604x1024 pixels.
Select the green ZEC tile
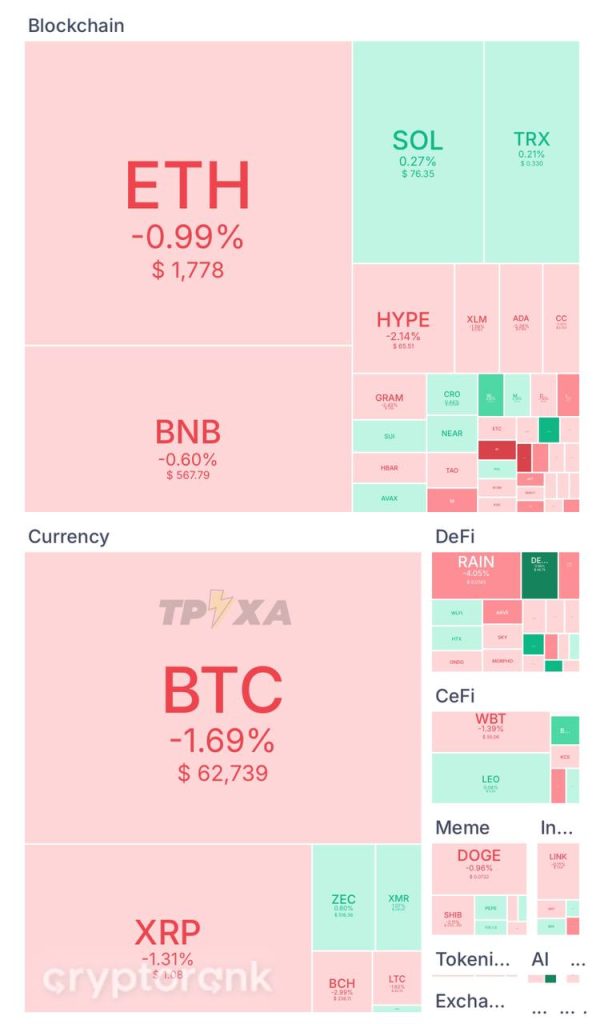[343, 897]
